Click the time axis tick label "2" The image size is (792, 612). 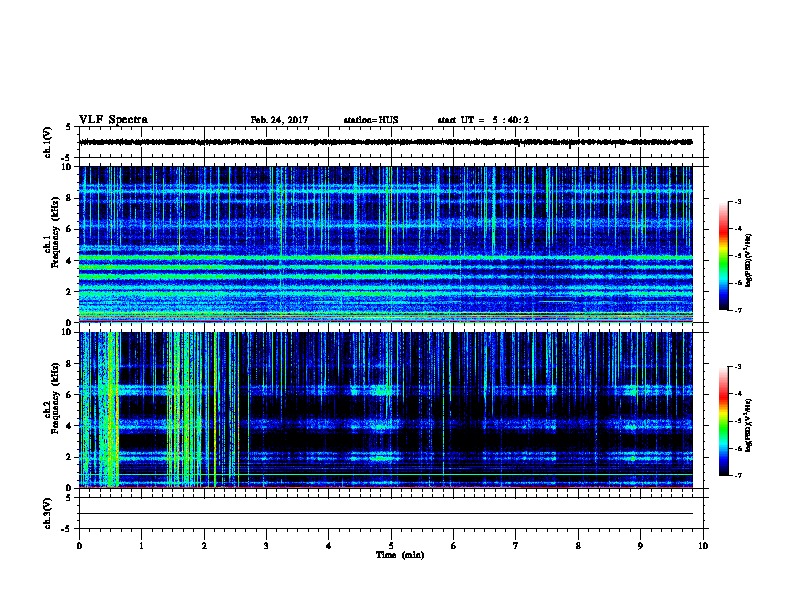pos(204,546)
